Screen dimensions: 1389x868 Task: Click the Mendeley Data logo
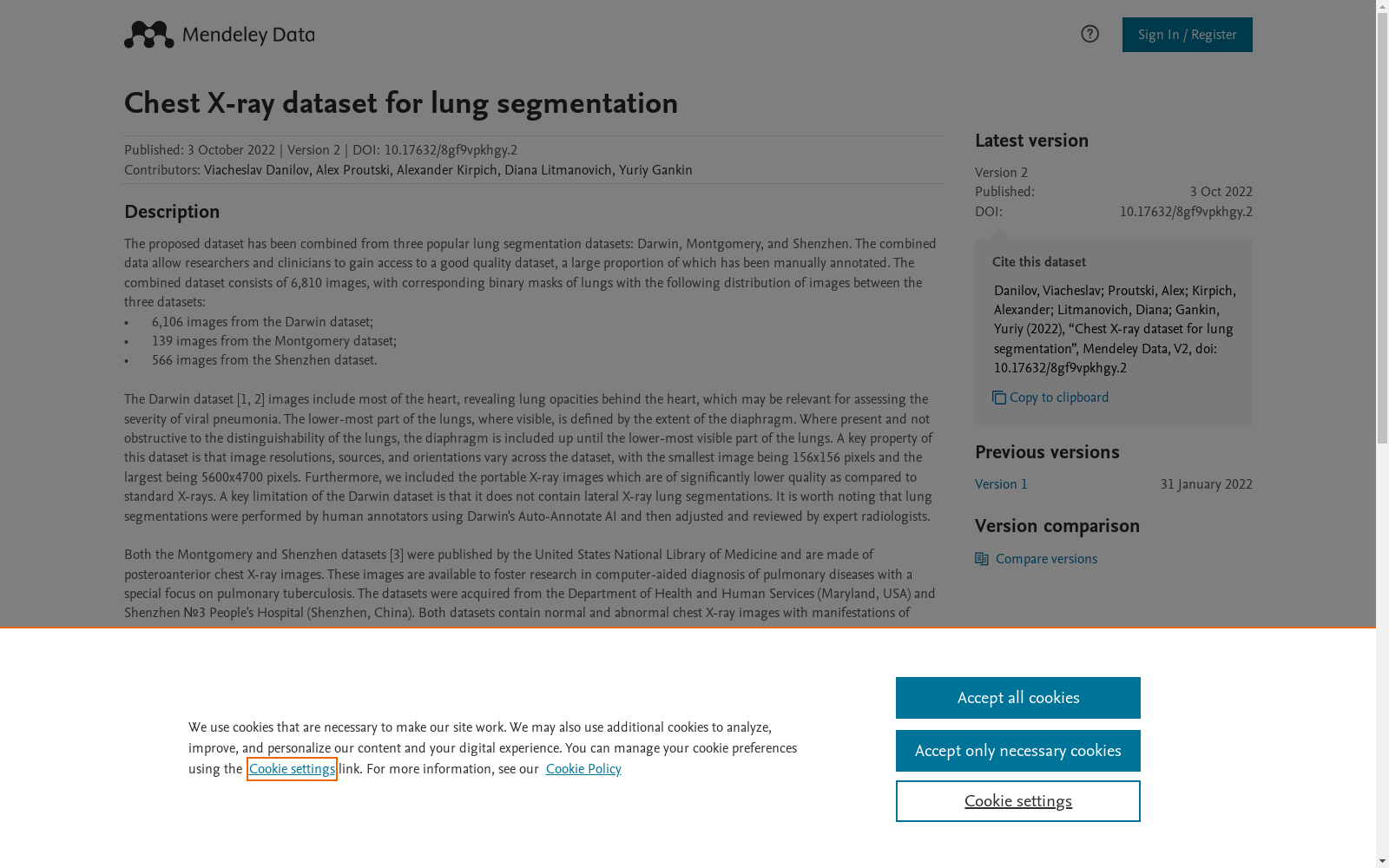[219, 35]
